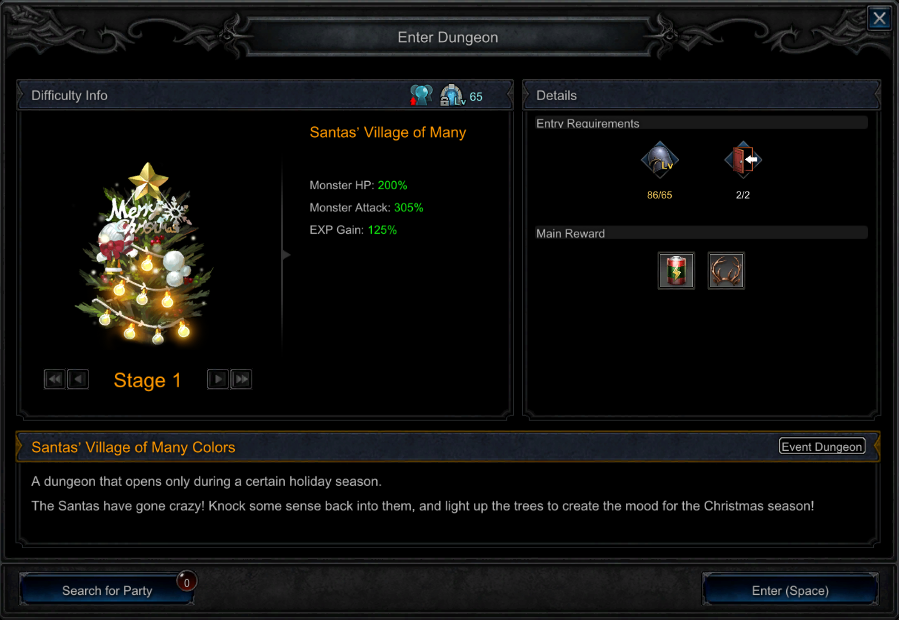Expand details using the panel divider arrow
This screenshot has height=620, width=899.
click(x=286, y=255)
